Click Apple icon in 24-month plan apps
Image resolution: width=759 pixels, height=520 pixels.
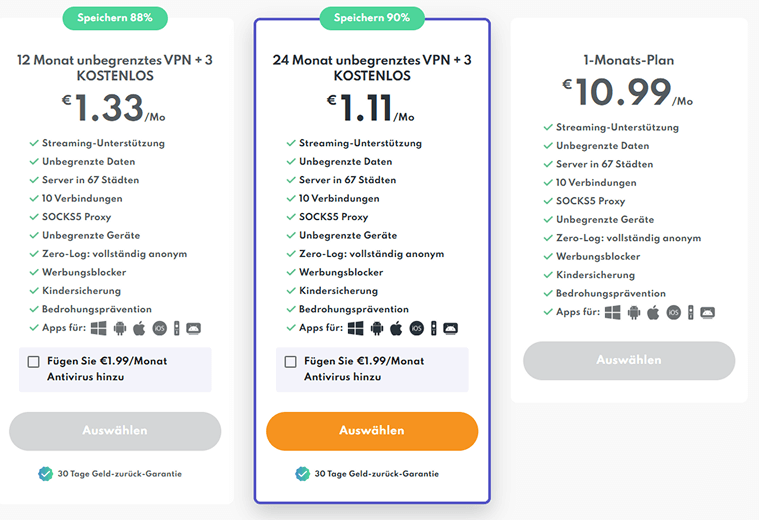(396, 328)
